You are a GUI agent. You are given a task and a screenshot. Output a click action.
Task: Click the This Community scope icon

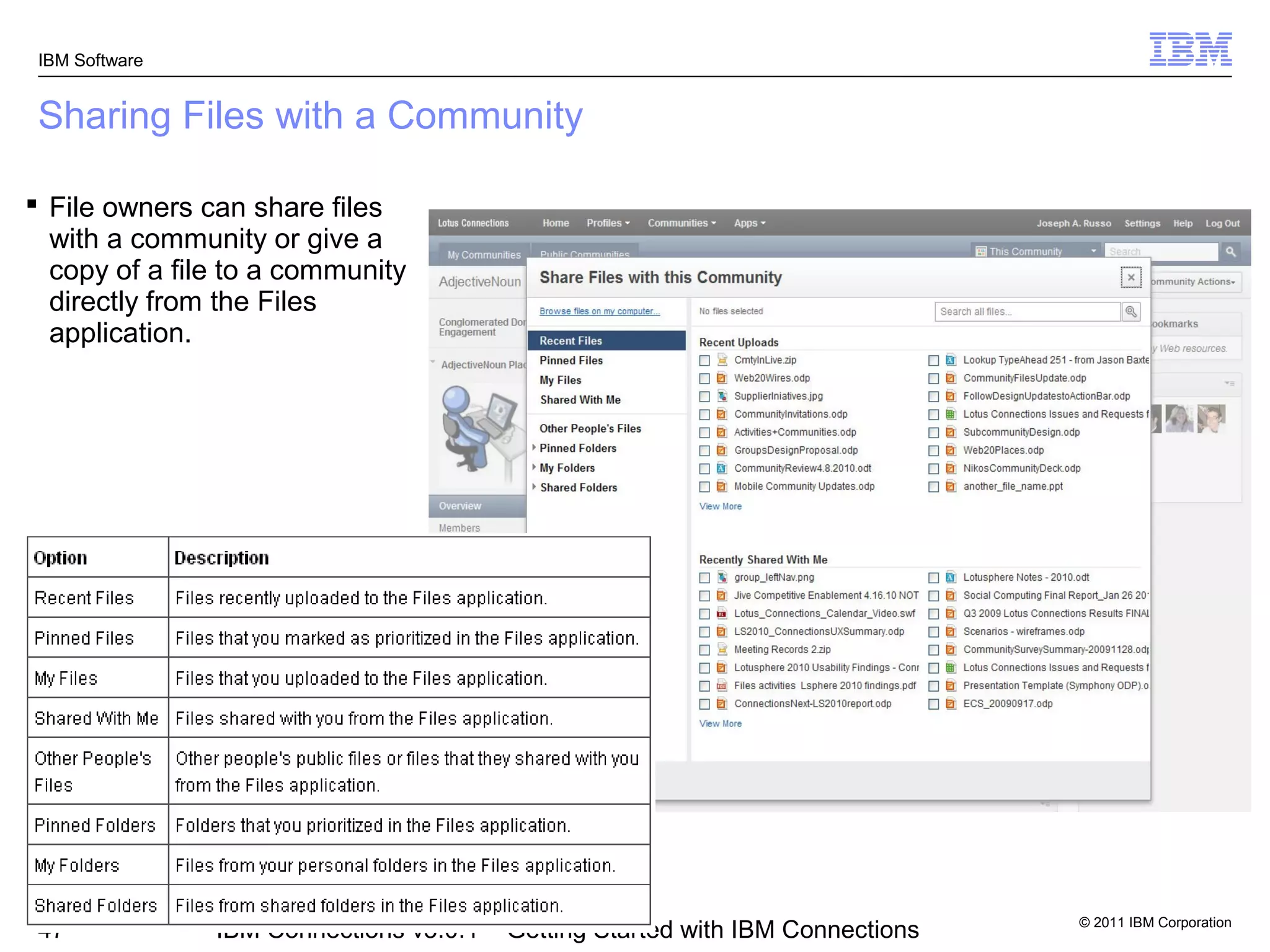(981, 252)
